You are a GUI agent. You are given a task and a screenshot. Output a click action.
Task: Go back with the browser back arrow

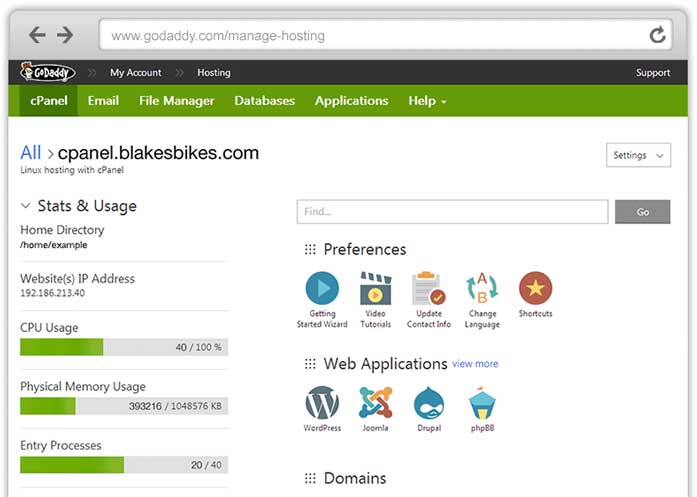click(x=37, y=36)
